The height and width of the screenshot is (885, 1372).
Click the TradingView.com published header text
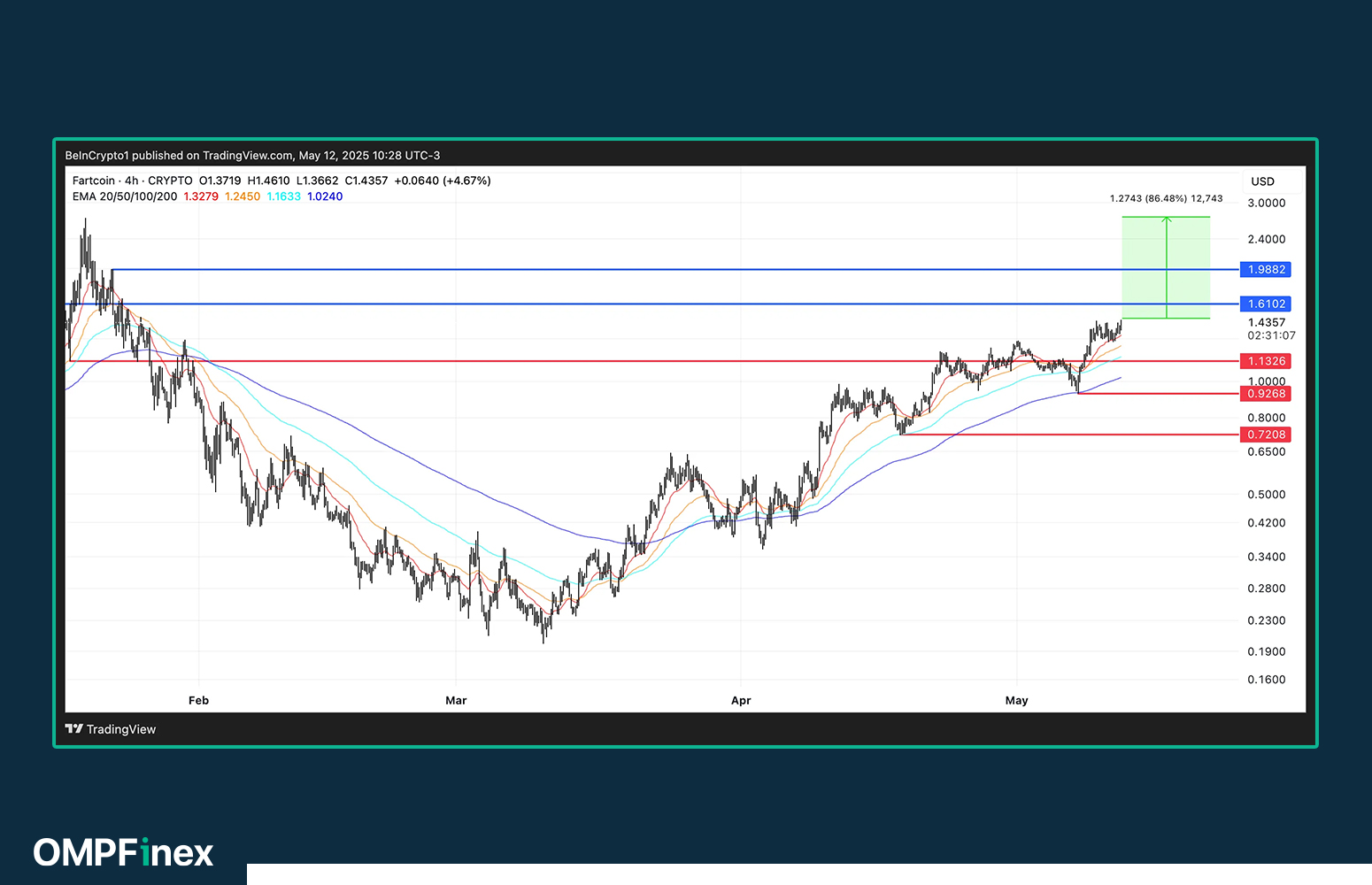[x=252, y=155]
